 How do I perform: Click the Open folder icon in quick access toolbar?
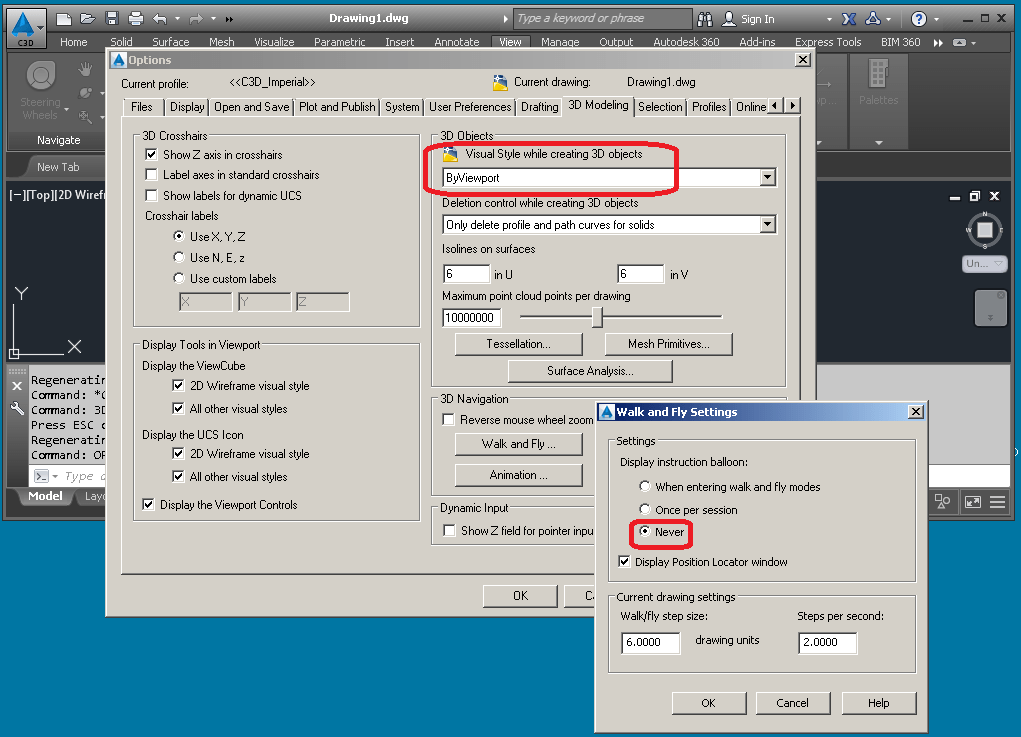pyautogui.click(x=88, y=19)
